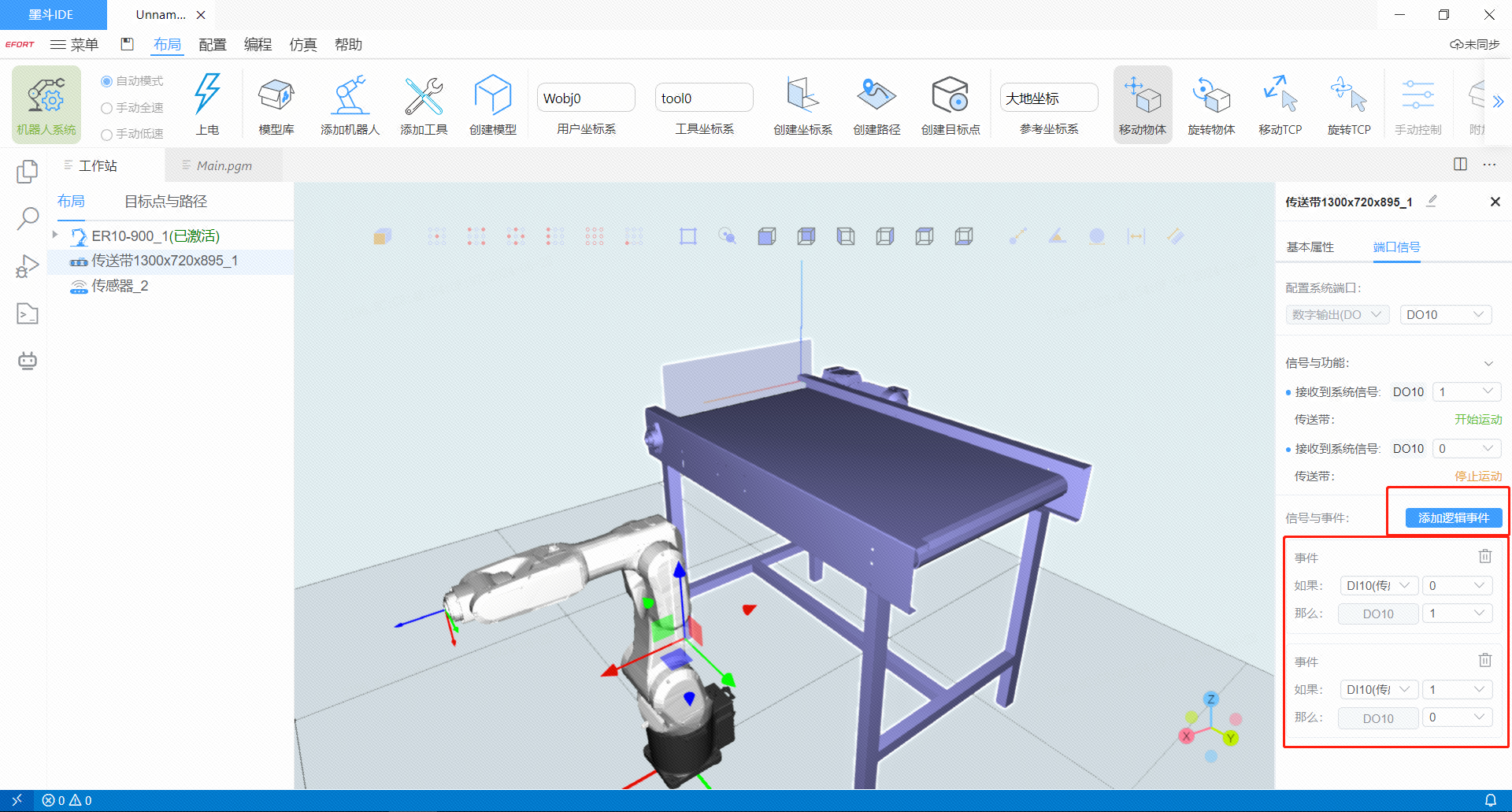Viewport: 1512px width, 812px height.
Task: Open the 帮助 menu
Action: click(348, 44)
